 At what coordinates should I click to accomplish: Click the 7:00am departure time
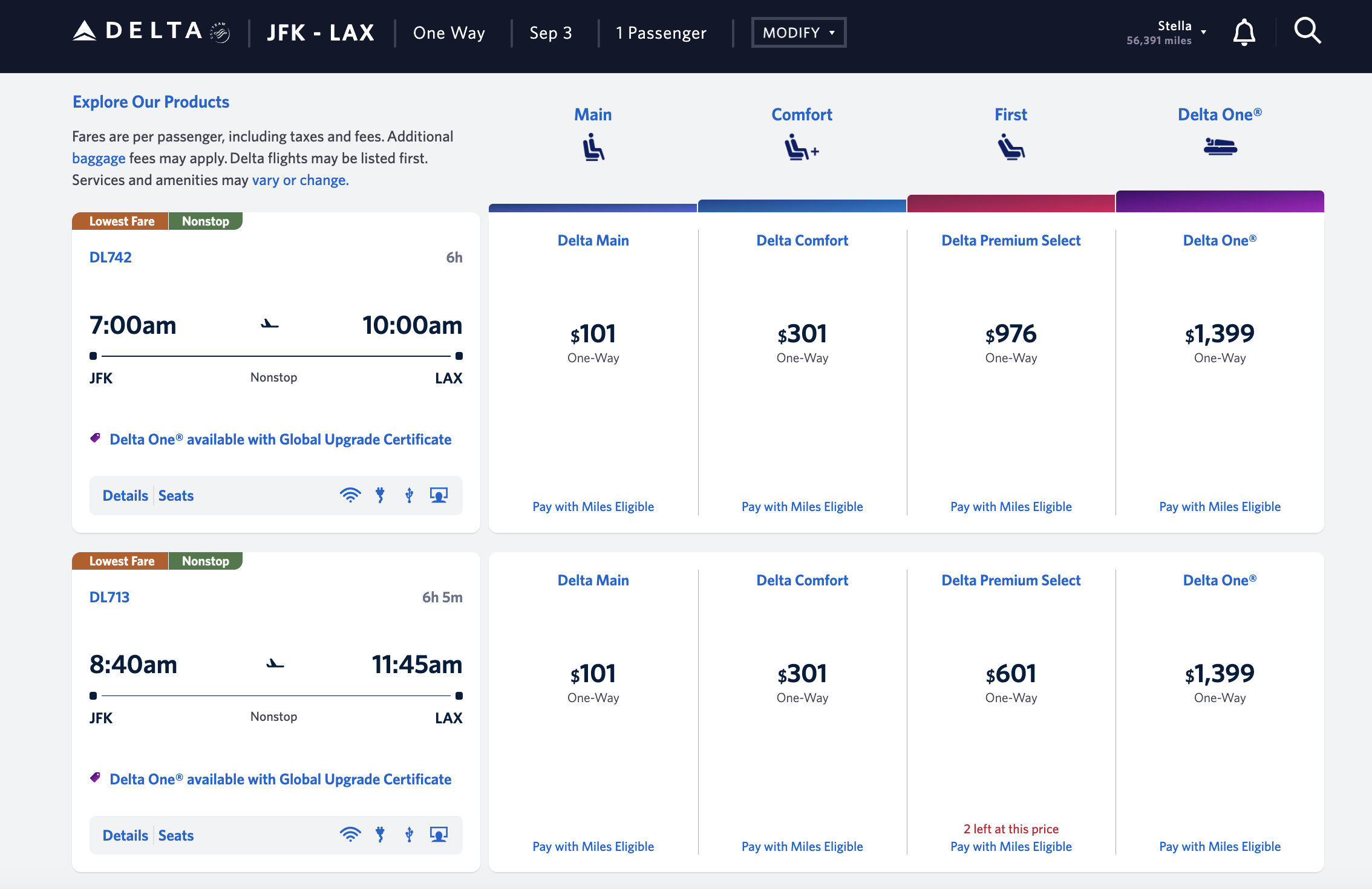[133, 325]
